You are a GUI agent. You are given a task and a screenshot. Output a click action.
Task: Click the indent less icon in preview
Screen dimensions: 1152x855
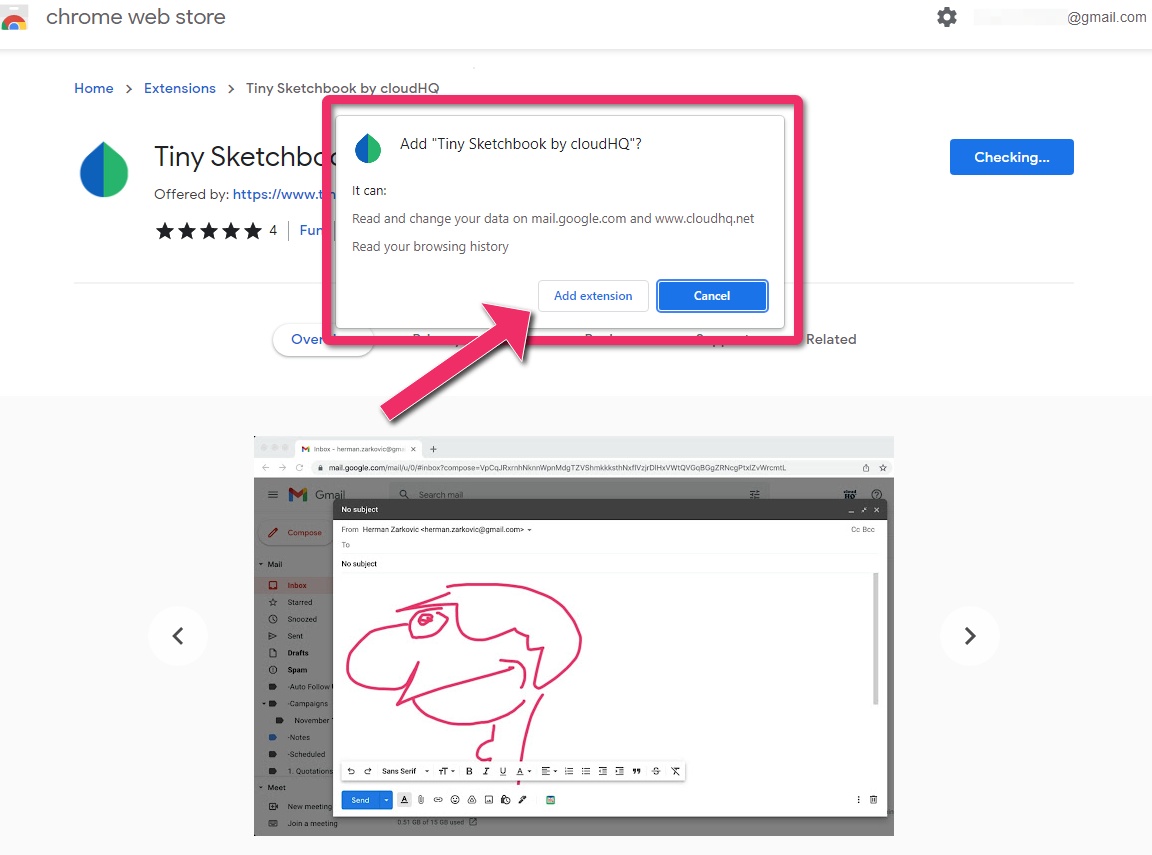pyautogui.click(x=602, y=771)
